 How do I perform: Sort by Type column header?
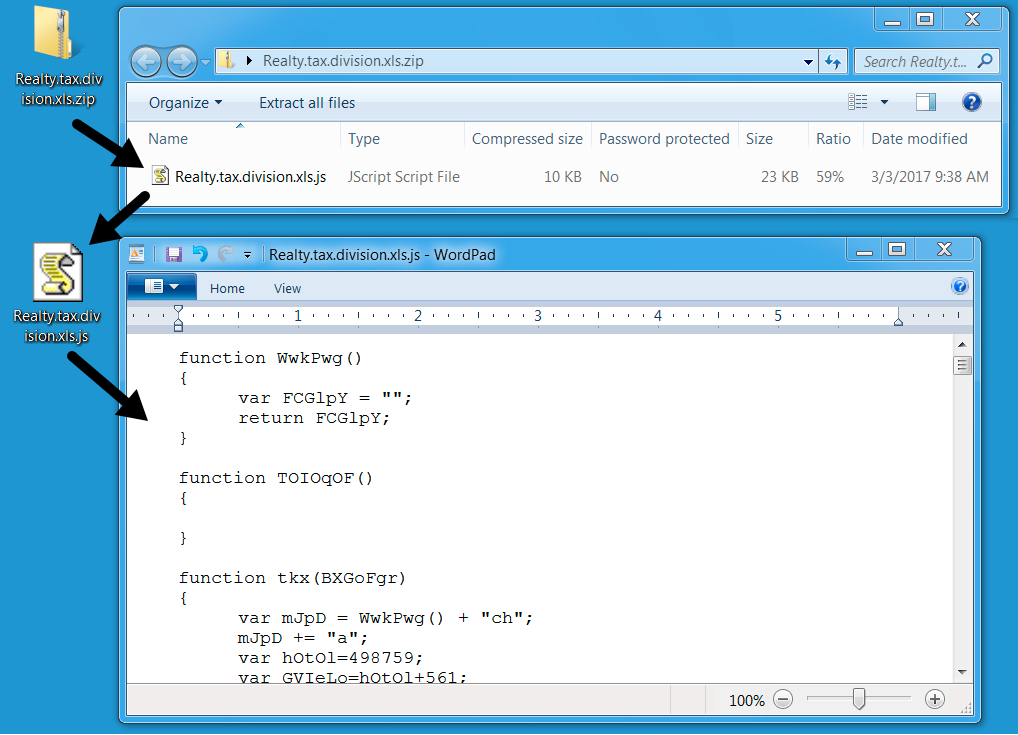tap(364, 139)
